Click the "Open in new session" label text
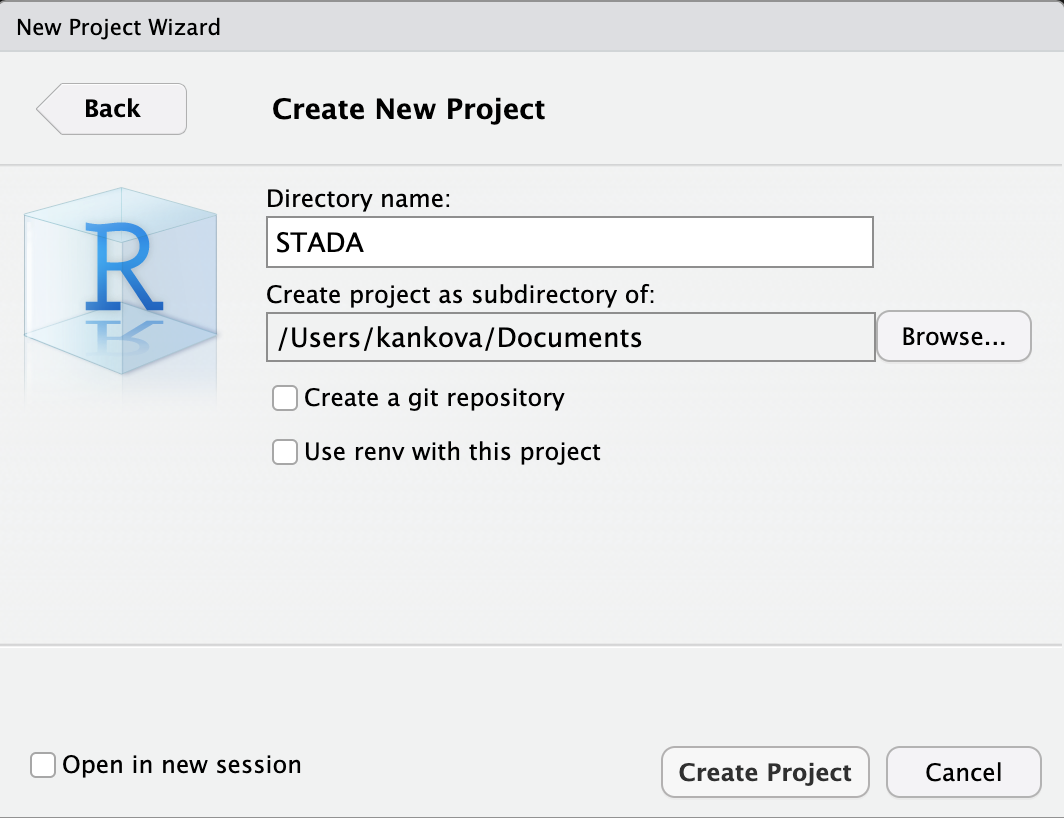 click(x=181, y=765)
